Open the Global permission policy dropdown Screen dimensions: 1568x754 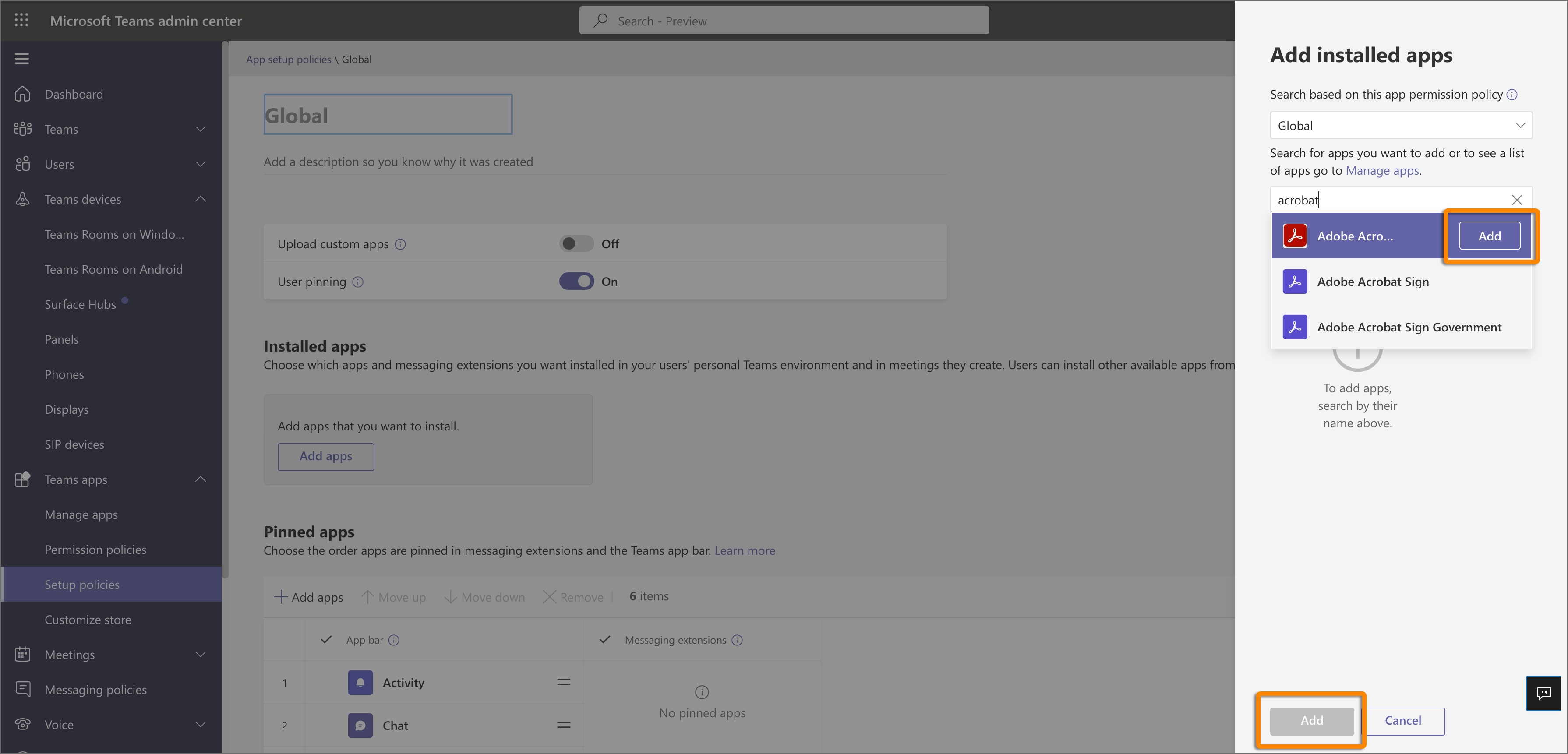pos(1400,125)
